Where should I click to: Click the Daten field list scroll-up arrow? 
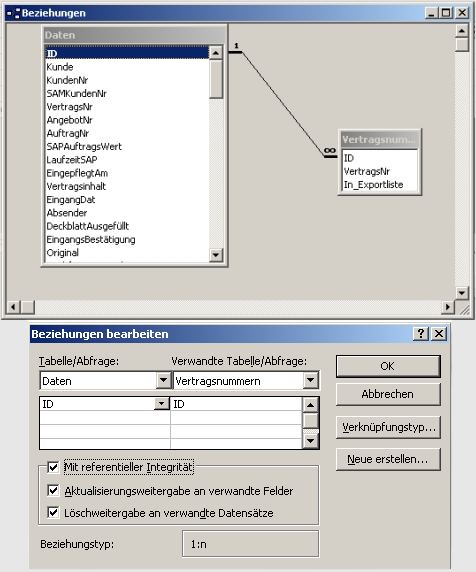[216, 53]
